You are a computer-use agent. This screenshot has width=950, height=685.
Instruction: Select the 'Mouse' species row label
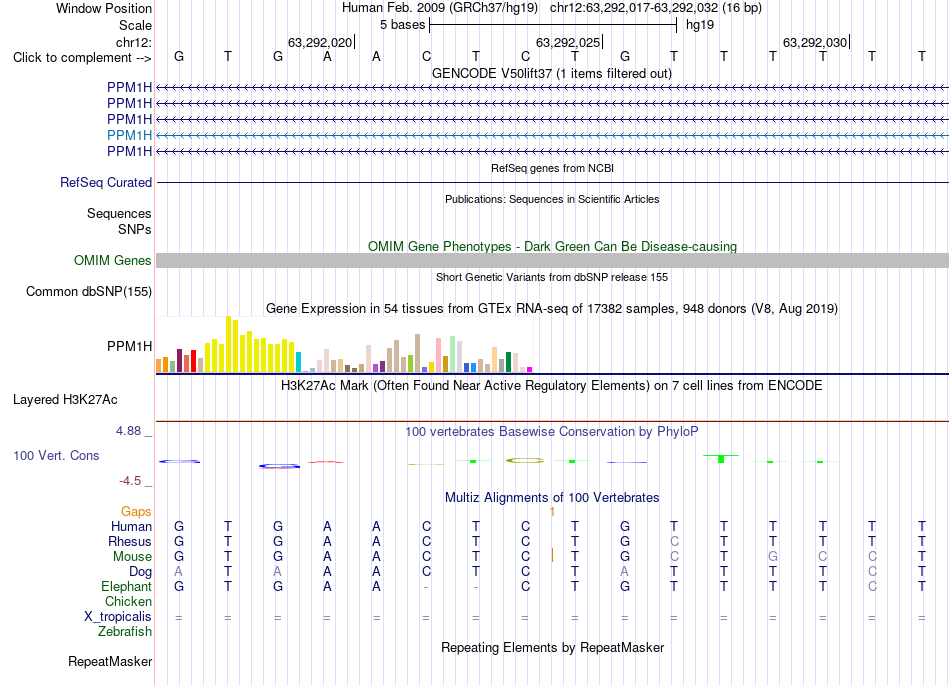tap(132, 557)
